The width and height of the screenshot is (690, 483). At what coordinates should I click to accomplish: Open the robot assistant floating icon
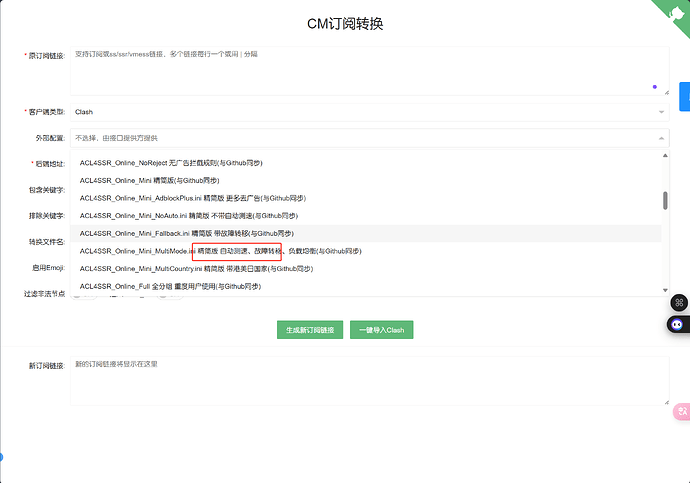tap(678, 325)
